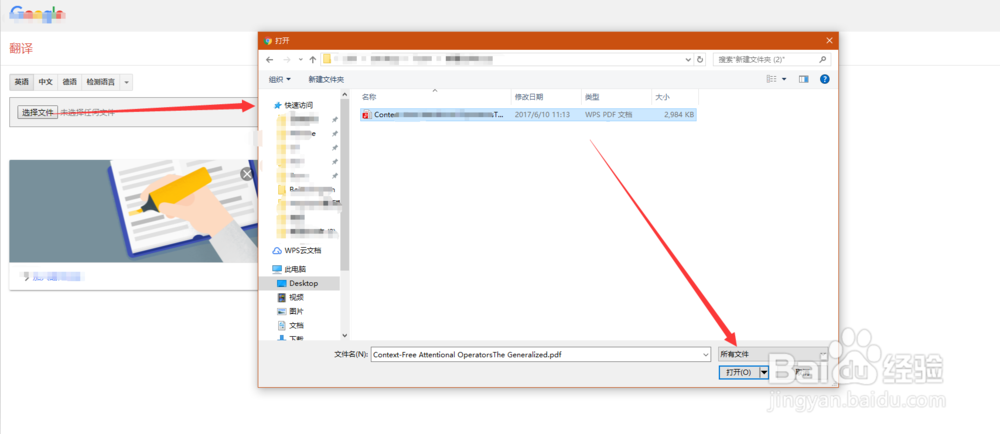Close the Open dialog with the X button
Viewport: 1000px width, 434px height.
[829, 40]
